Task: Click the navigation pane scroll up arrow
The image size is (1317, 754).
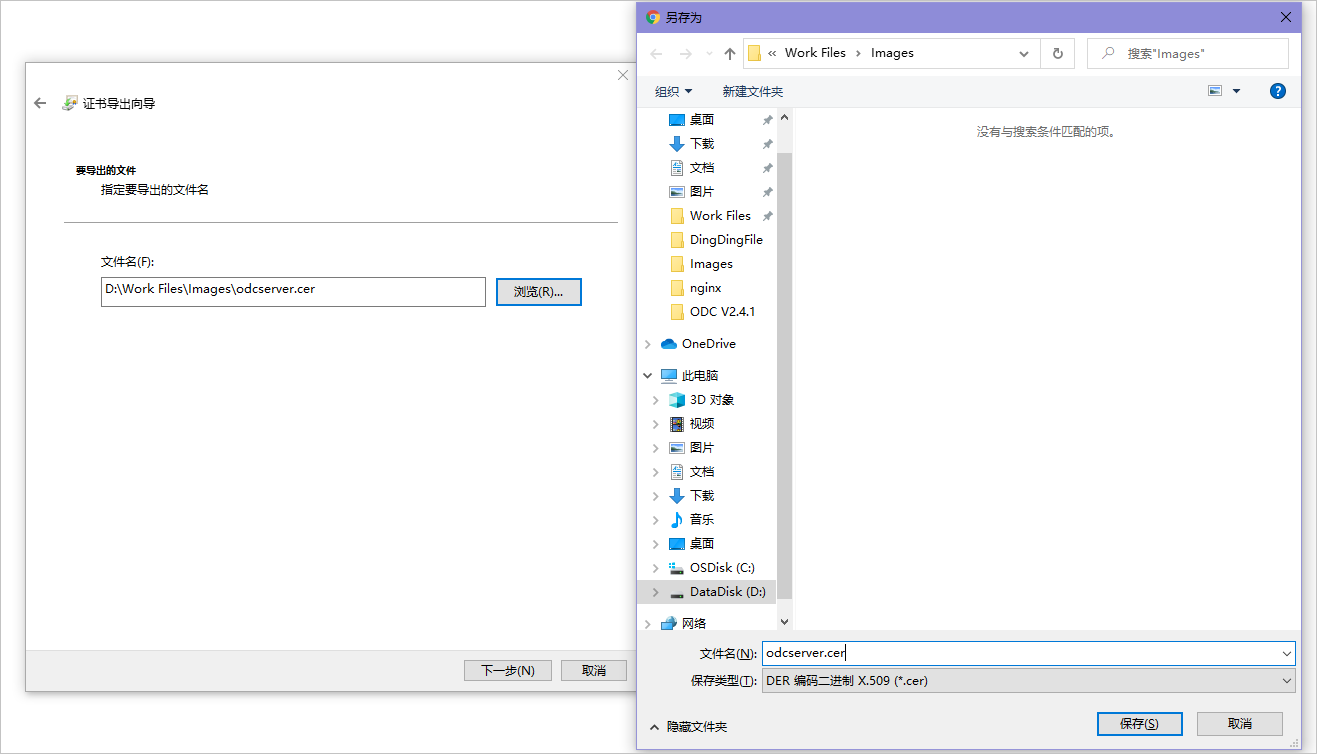Action: [x=784, y=118]
